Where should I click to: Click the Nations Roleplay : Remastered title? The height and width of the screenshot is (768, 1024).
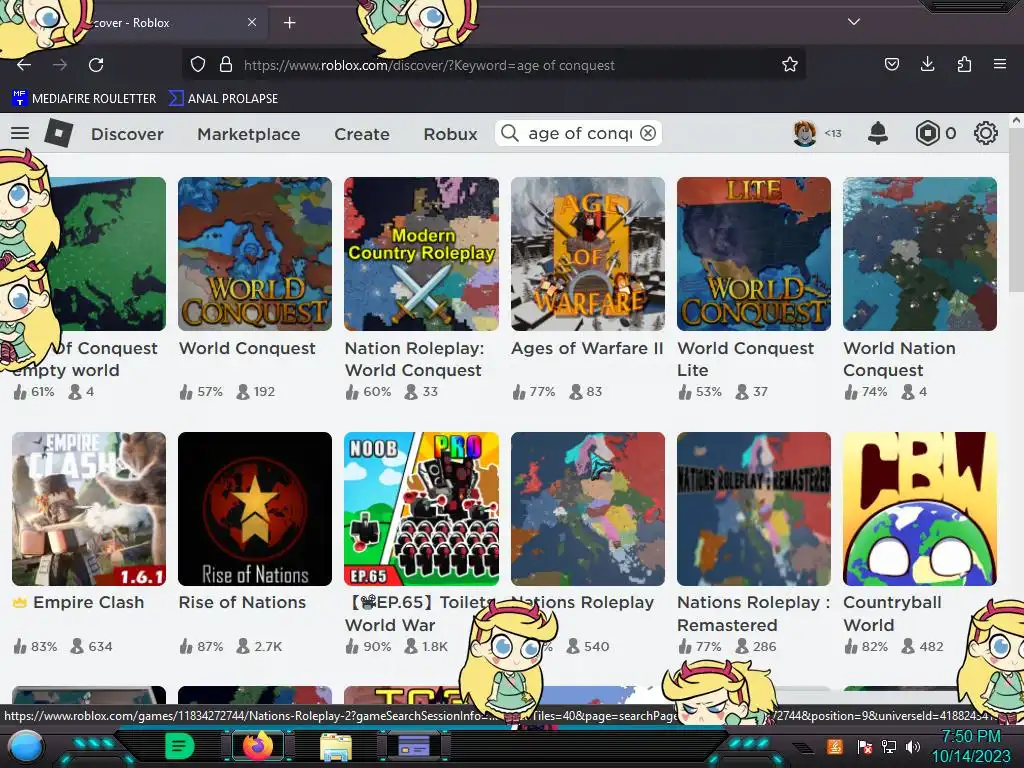pyautogui.click(x=754, y=613)
